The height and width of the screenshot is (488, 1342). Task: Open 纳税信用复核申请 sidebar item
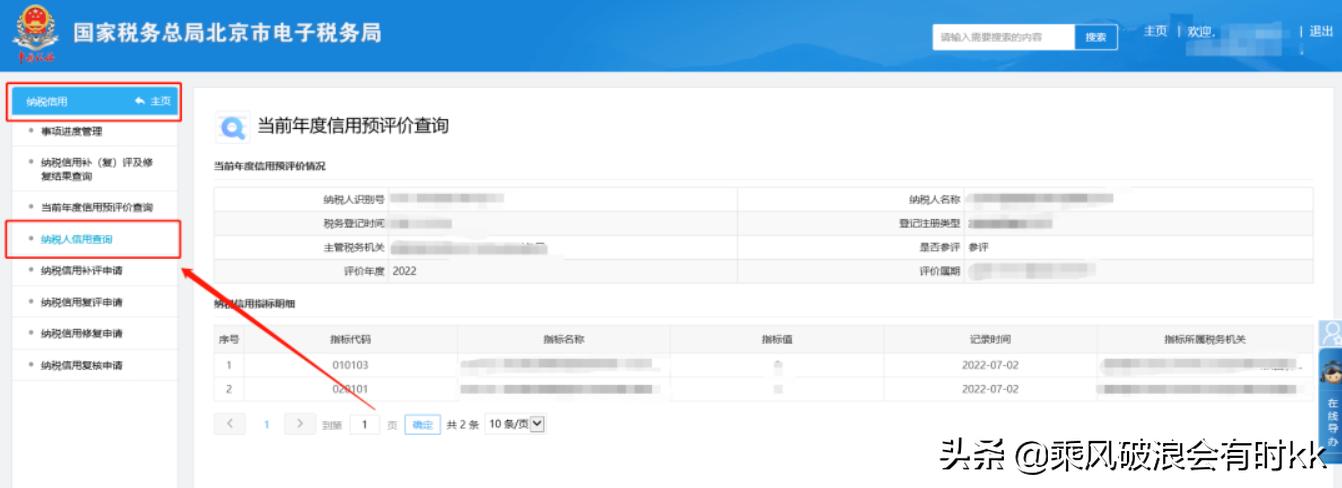pos(82,365)
